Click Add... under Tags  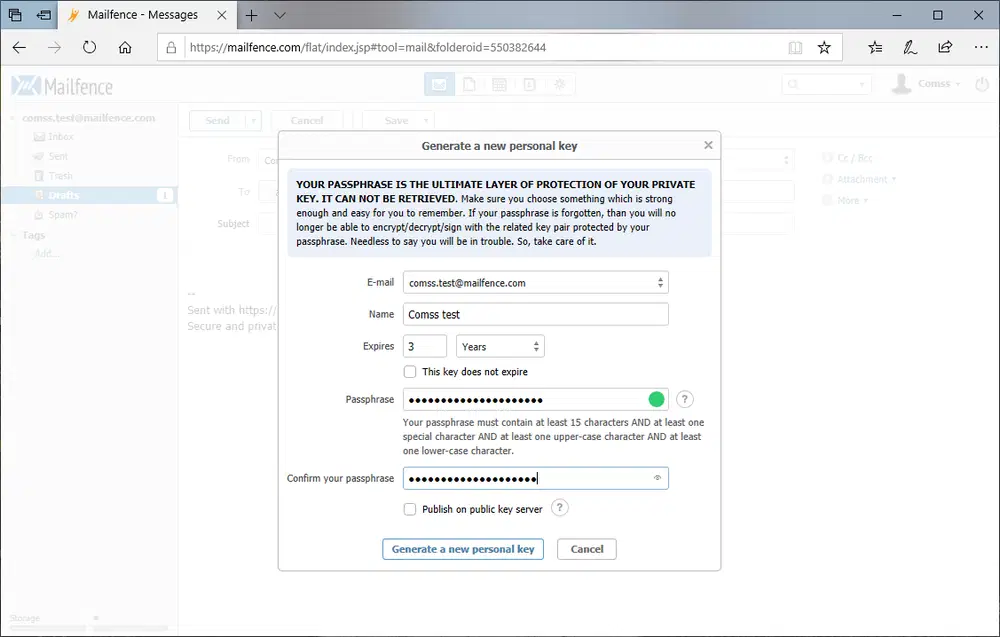tap(47, 254)
